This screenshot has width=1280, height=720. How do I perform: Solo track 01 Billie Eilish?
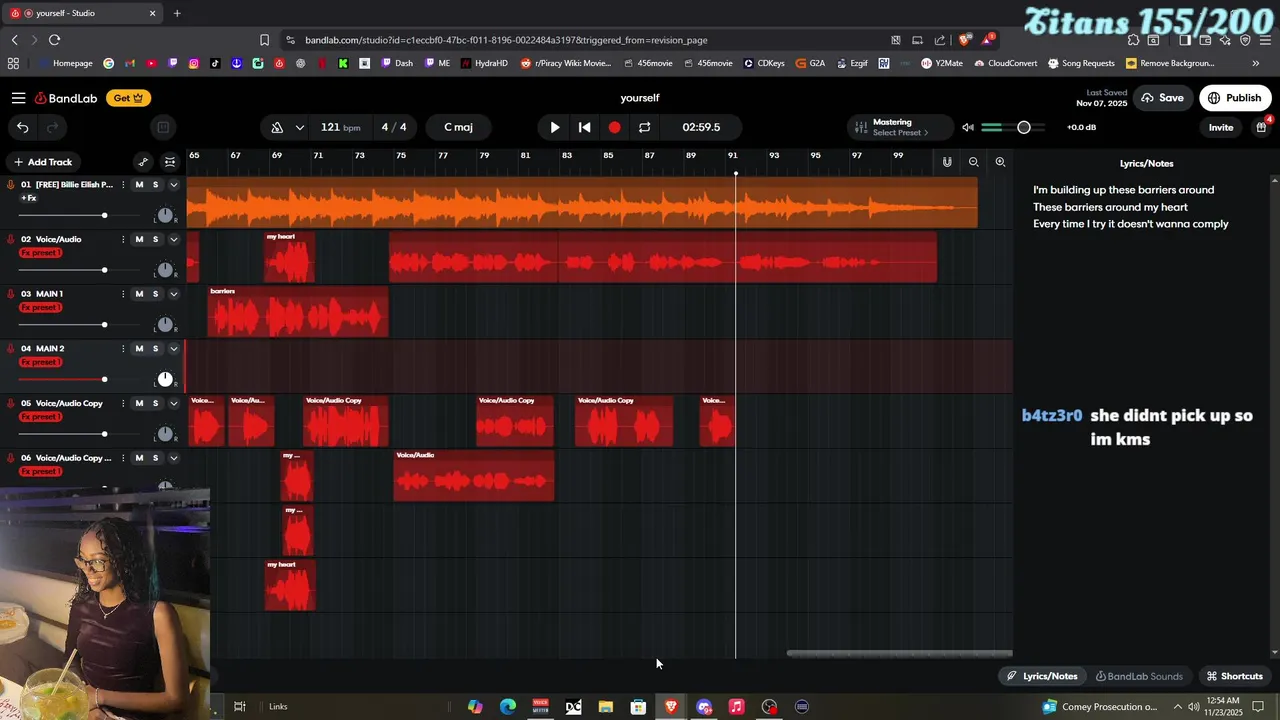155,185
